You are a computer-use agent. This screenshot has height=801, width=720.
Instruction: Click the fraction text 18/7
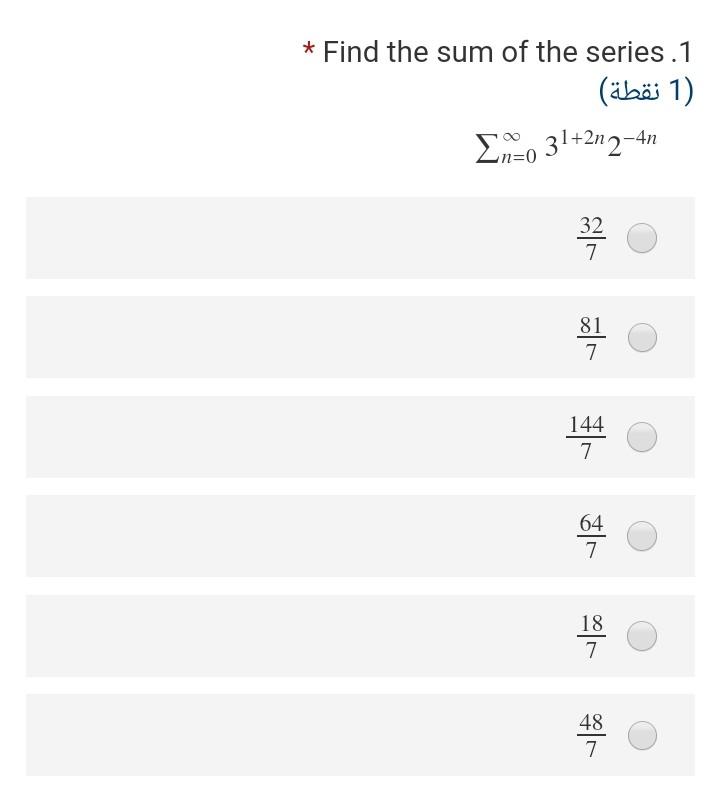point(590,636)
